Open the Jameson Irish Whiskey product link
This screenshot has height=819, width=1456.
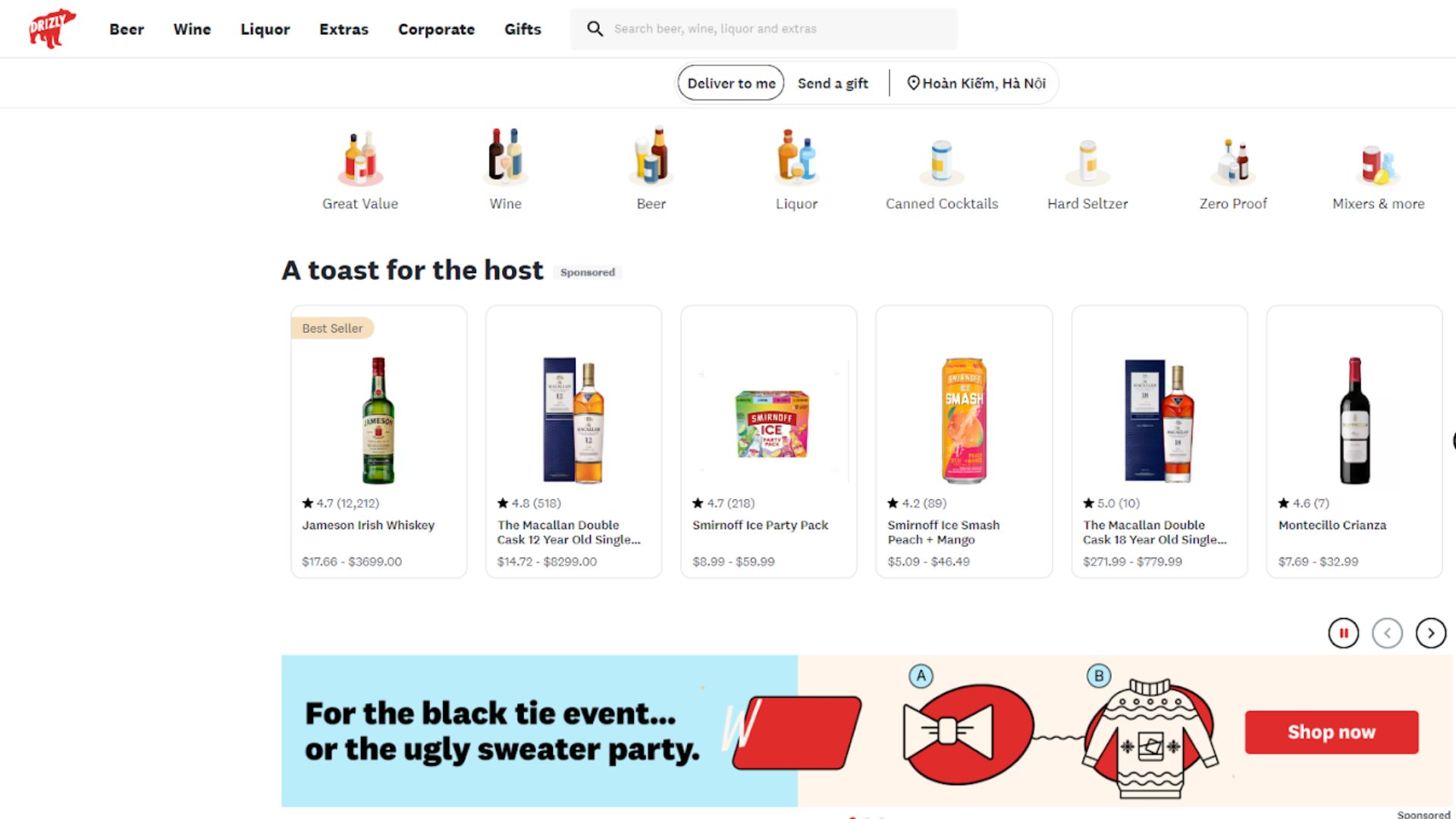368,525
